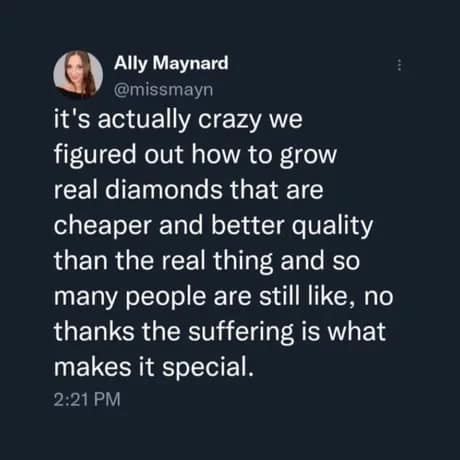
Task: Open the Ally Maynard display name link
Action: click(171, 63)
